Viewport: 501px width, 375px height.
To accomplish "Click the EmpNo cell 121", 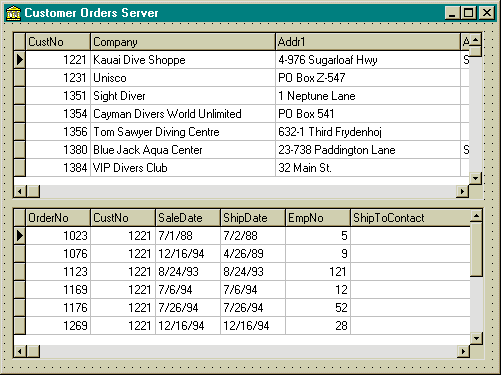I will click(318, 272).
